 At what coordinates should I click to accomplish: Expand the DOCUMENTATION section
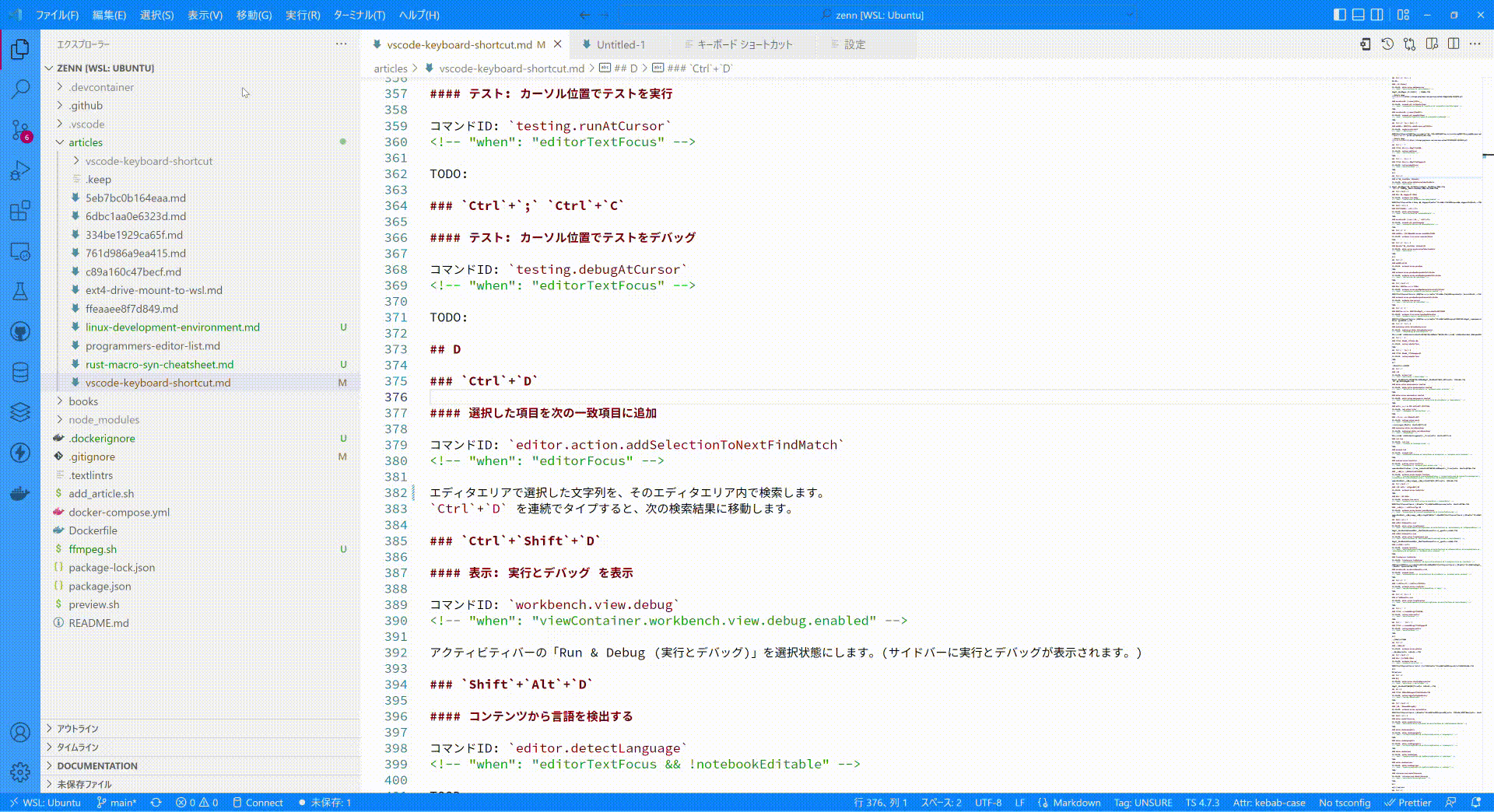[x=200, y=766]
